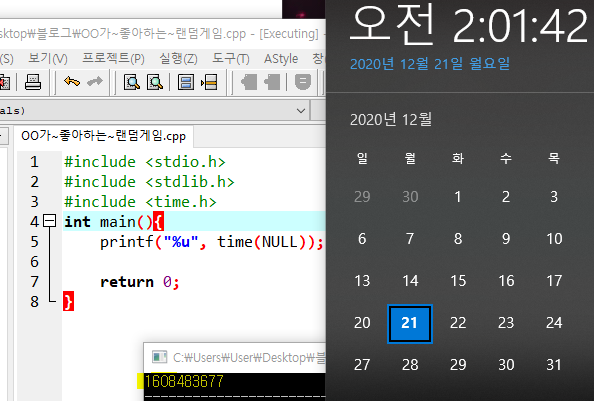Click the Find magnifier icon
The height and width of the screenshot is (401, 594).
click(x=132, y=82)
